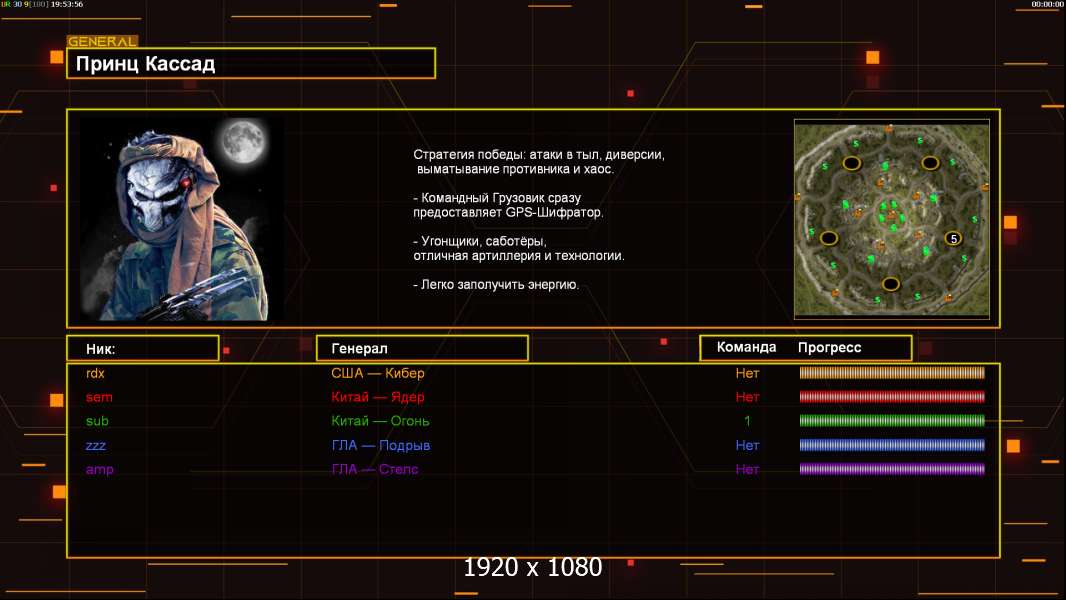Click the 'Команда' column header
This screenshot has height=600, width=1066.
pos(746,347)
